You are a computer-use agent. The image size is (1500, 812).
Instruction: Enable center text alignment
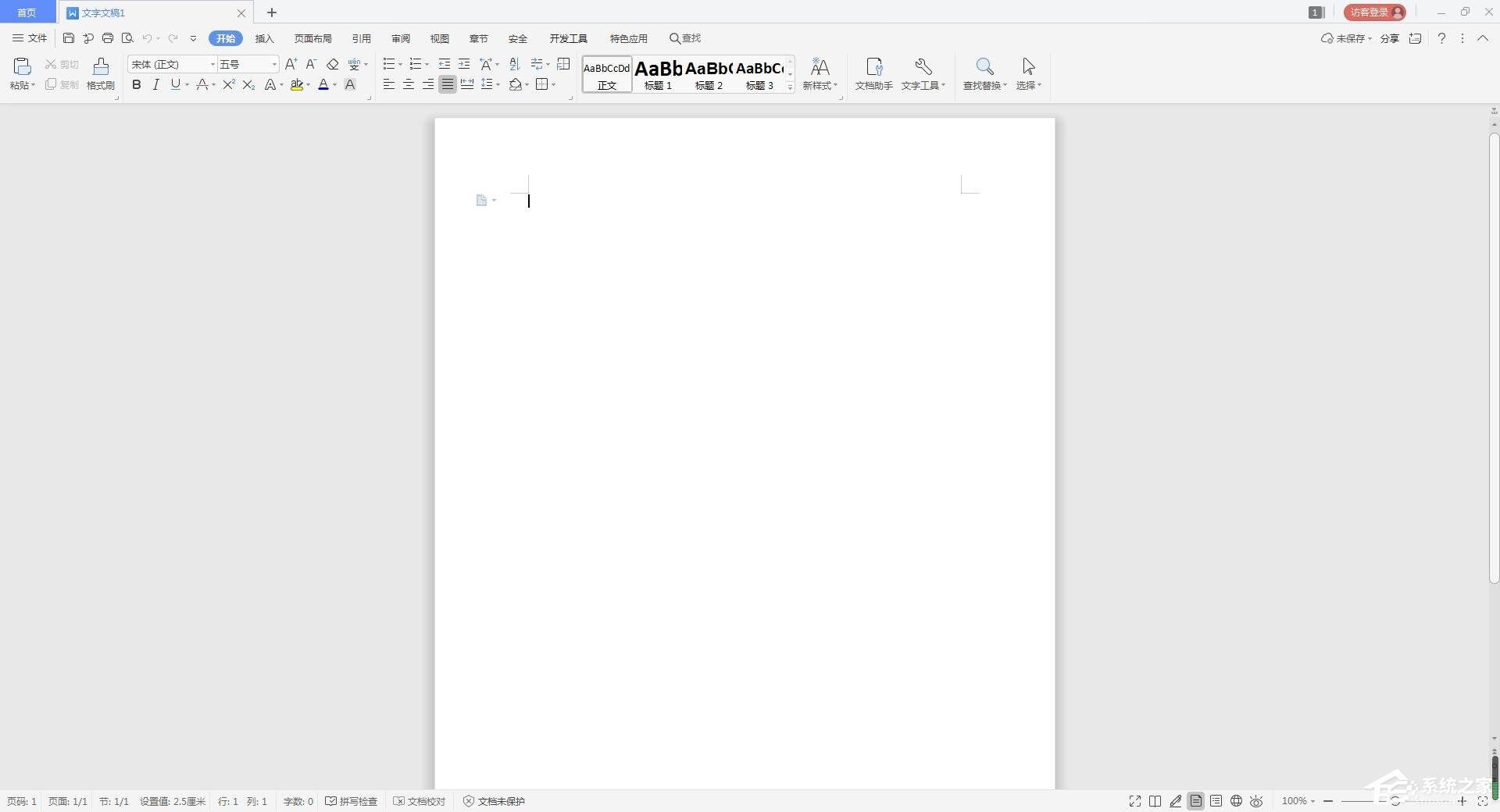pyautogui.click(x=408, y=85)
